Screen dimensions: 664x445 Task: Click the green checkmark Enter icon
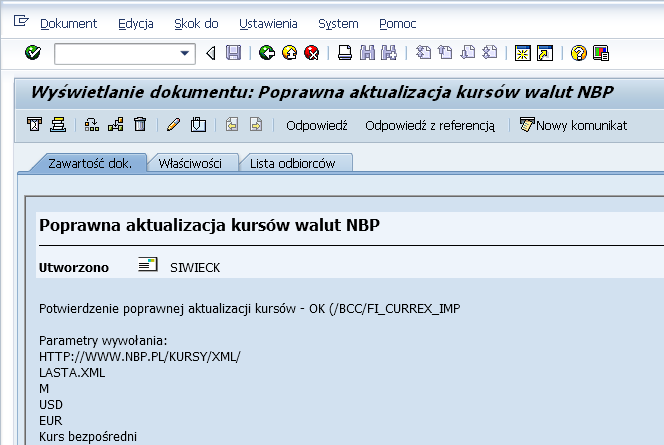click(33, 53)
